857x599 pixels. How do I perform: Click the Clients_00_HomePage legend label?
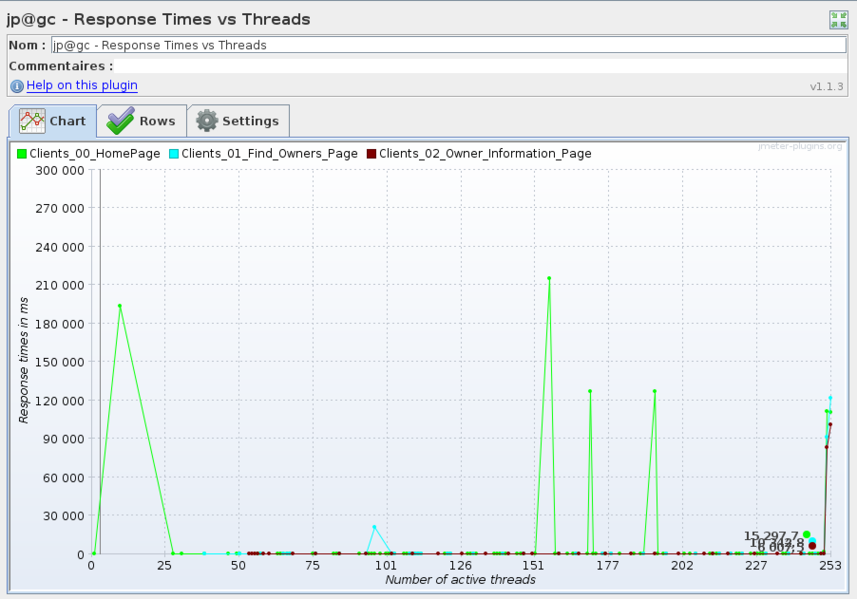pos(95,154)
